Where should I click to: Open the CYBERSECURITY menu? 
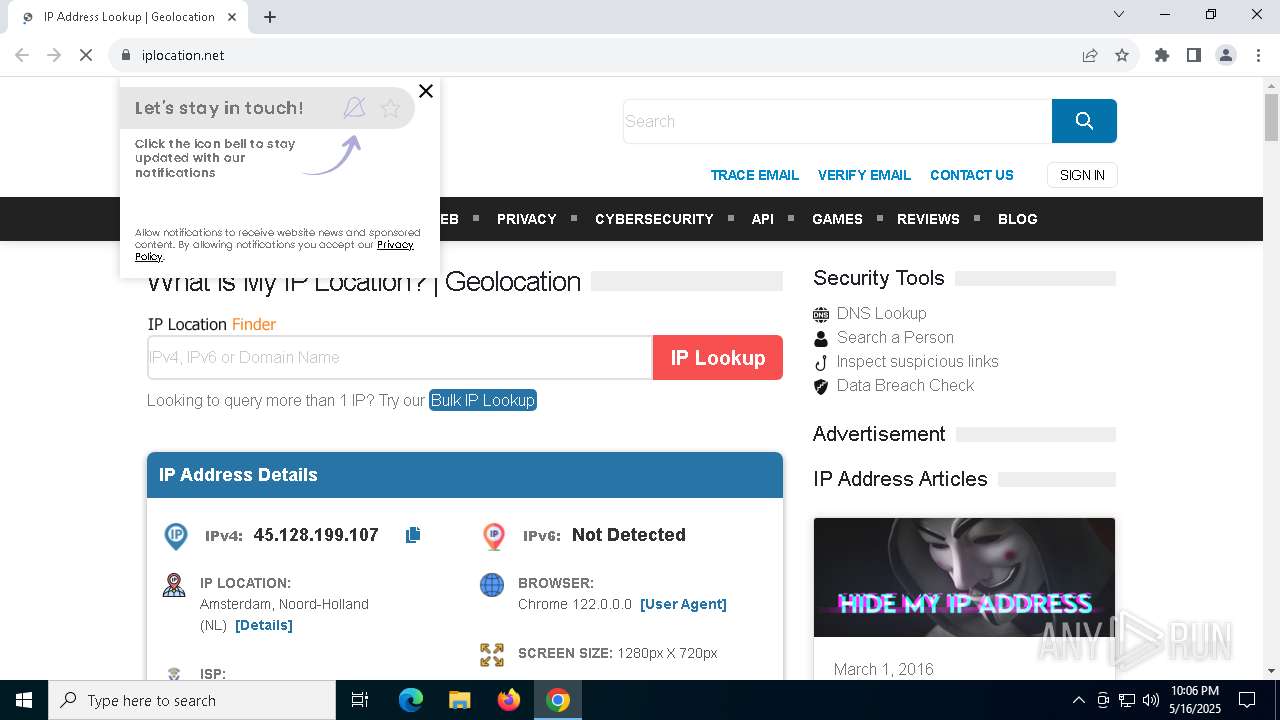654,219
